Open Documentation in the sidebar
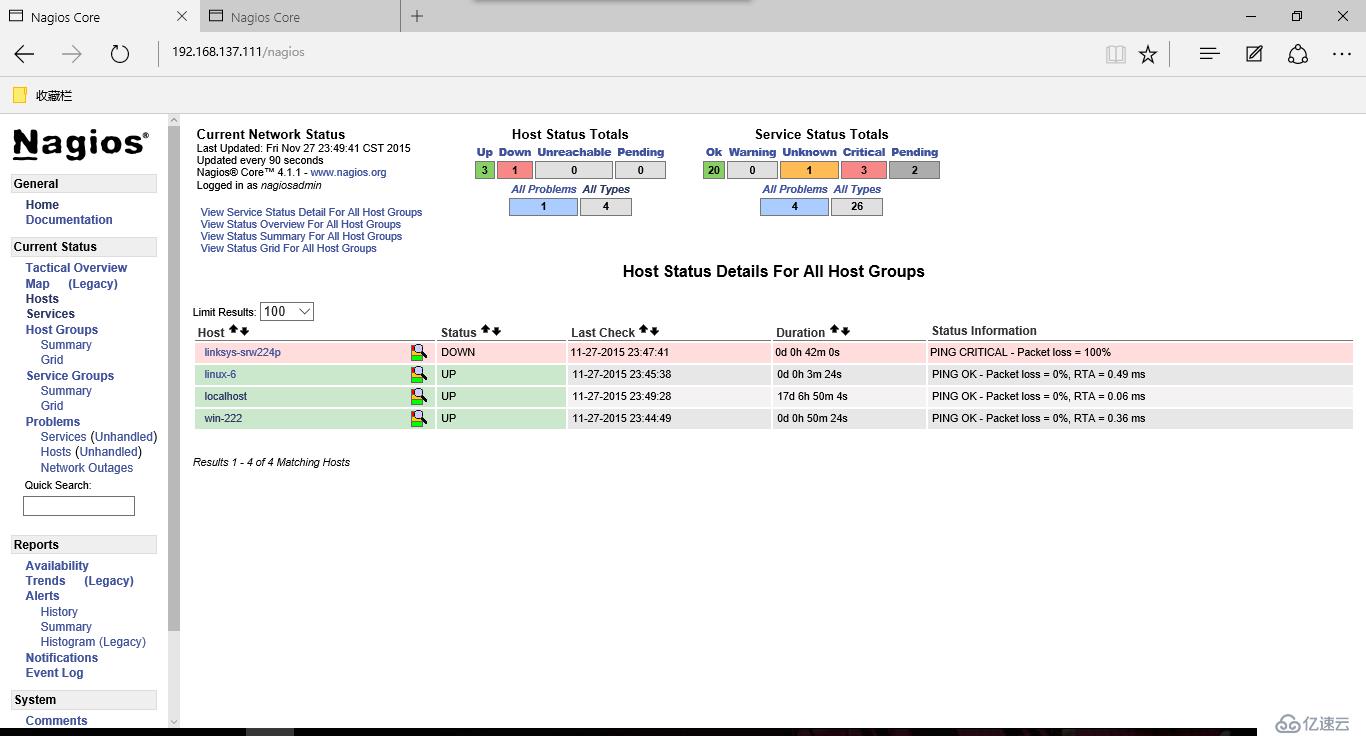This screenshot has height=736, width=1366. coord(69,220)
